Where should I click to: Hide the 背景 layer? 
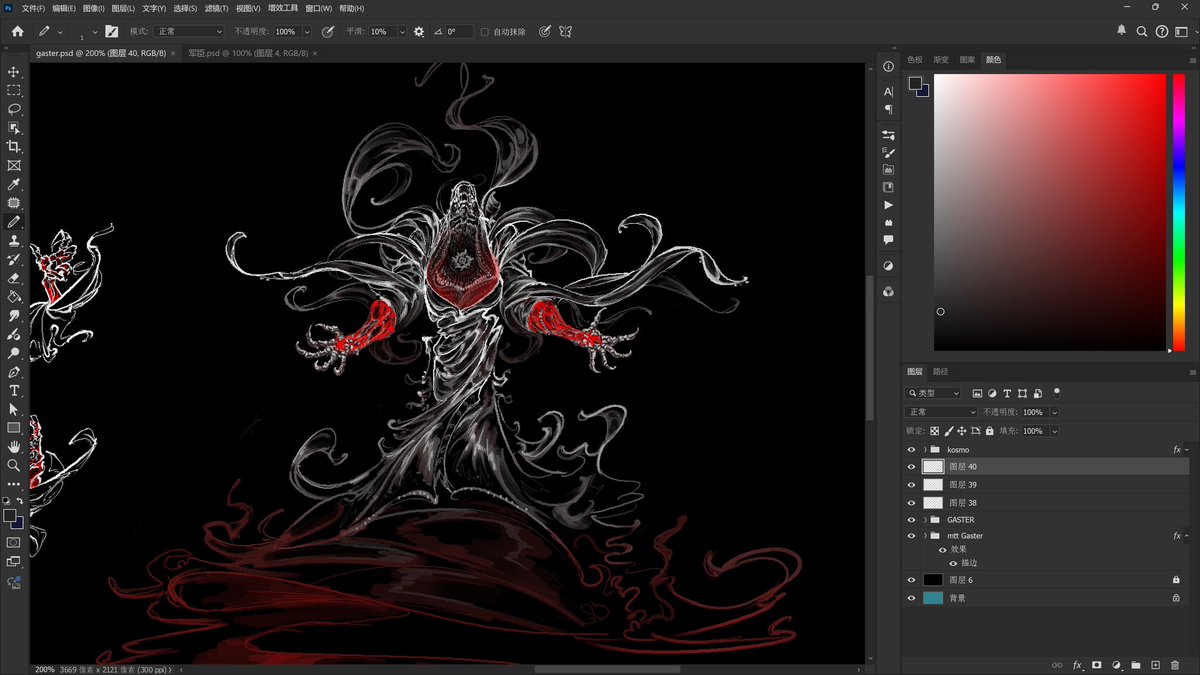pos(911,598)
